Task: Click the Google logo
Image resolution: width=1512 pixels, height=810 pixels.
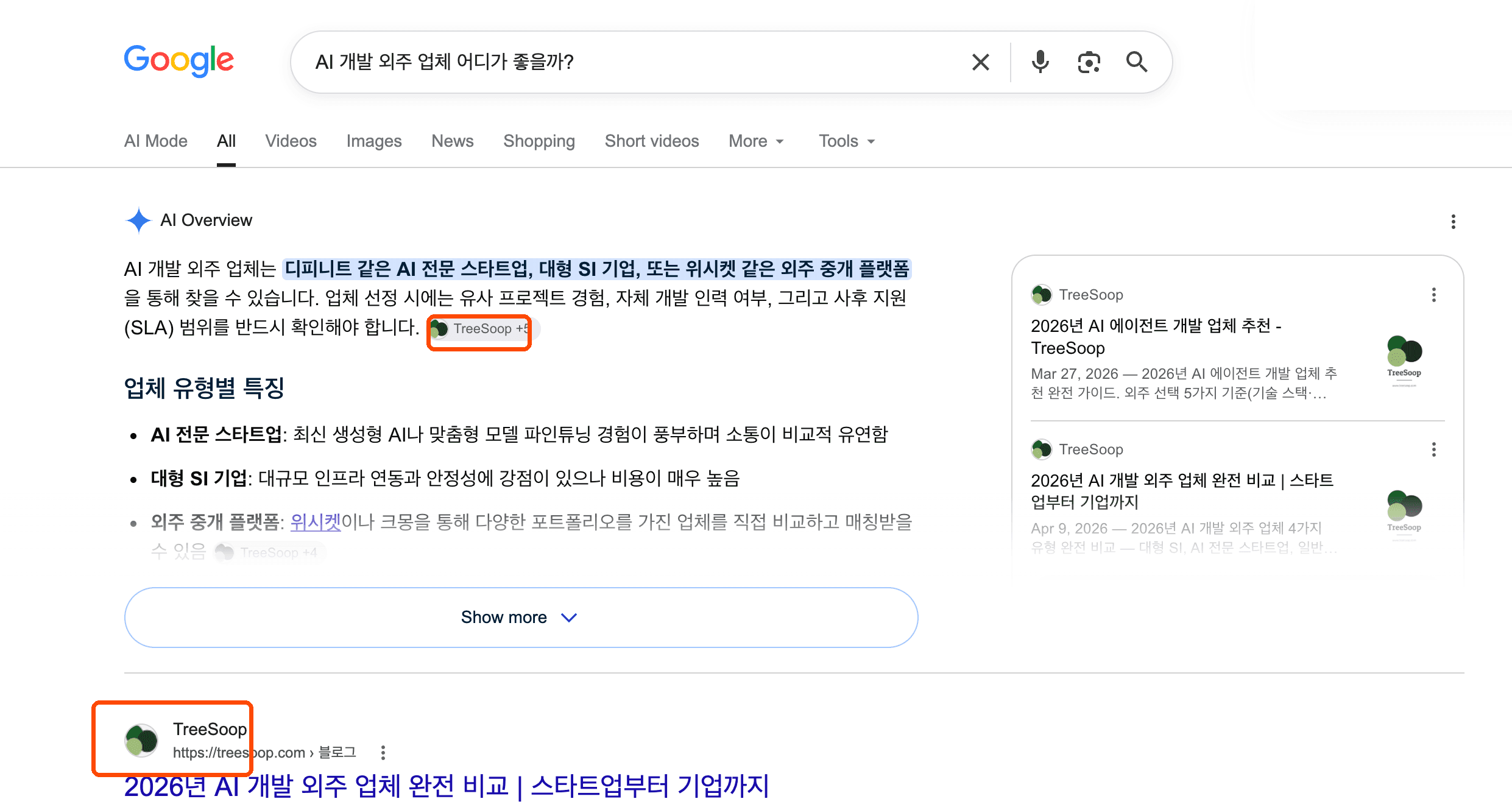Action: click(x=178, y=61)
